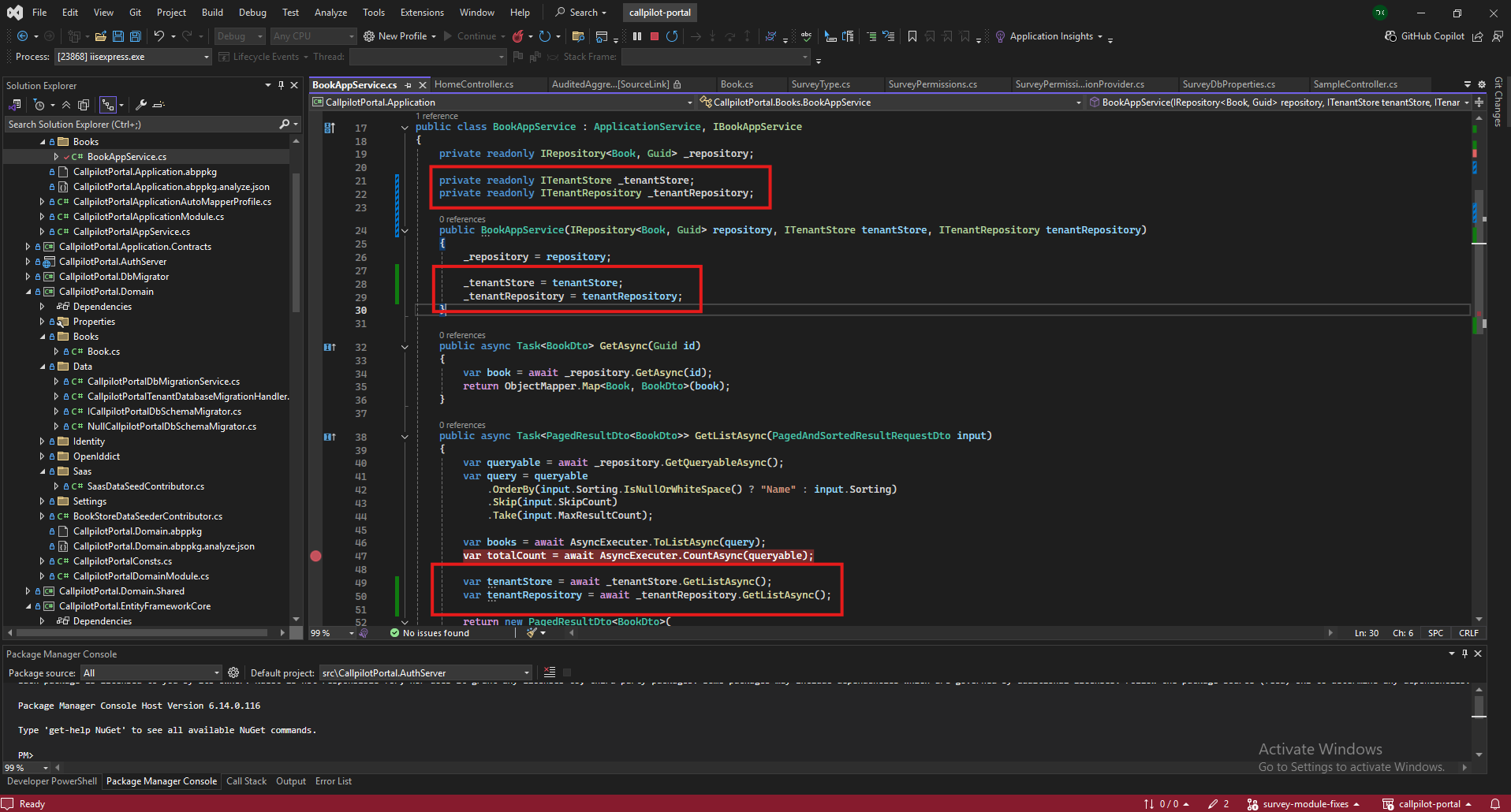Open the Package source dropdown
Image resolution: width=1511 pixels, height=812 pixels.
click(x=151, y=673)
